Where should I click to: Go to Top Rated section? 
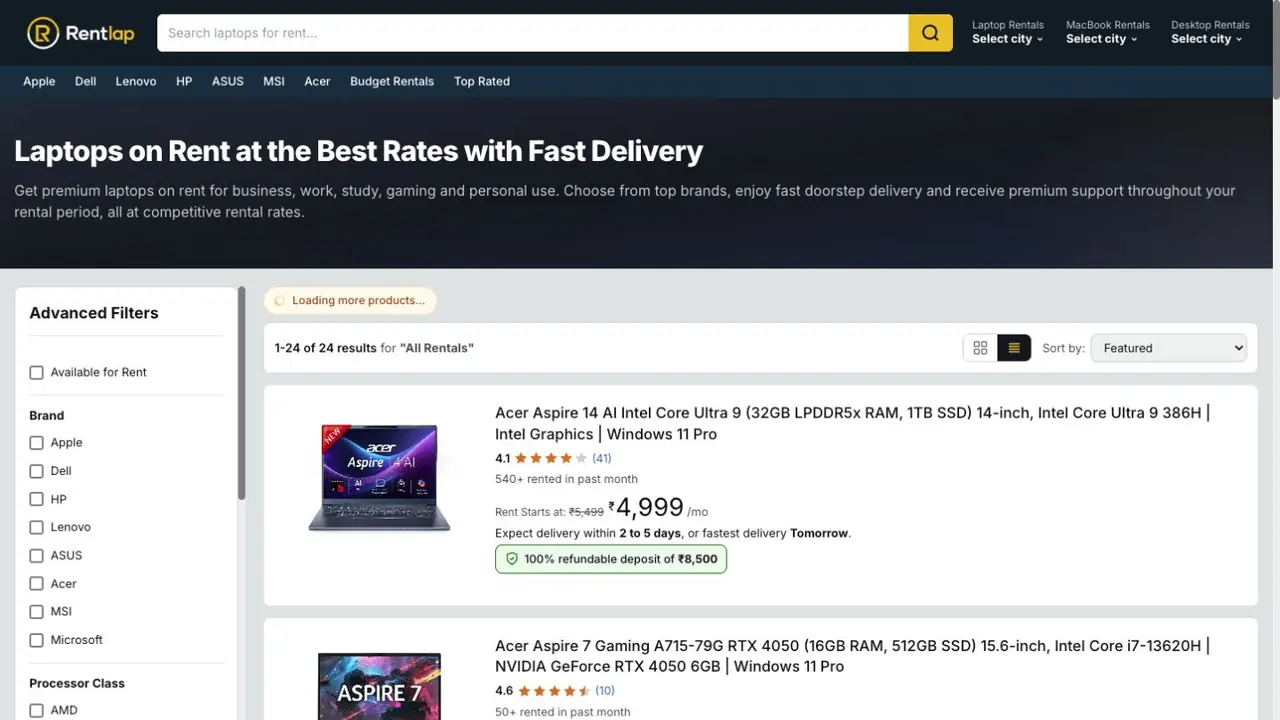point(482,81)
